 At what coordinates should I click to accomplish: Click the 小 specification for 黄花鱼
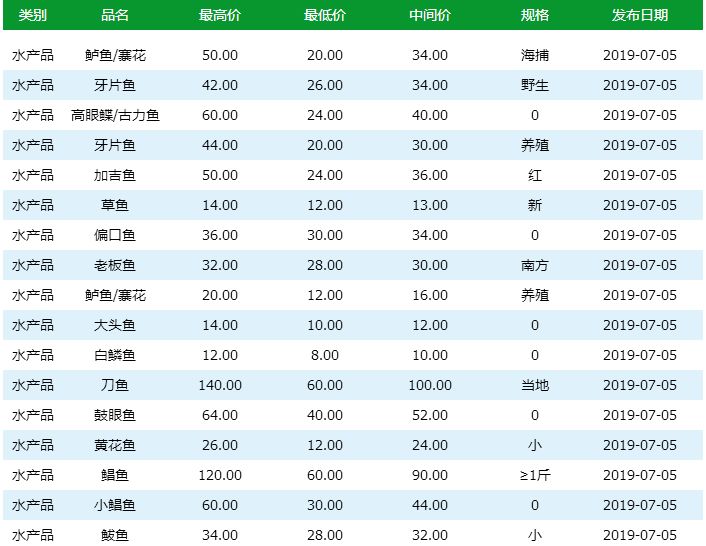pos(535,445)
